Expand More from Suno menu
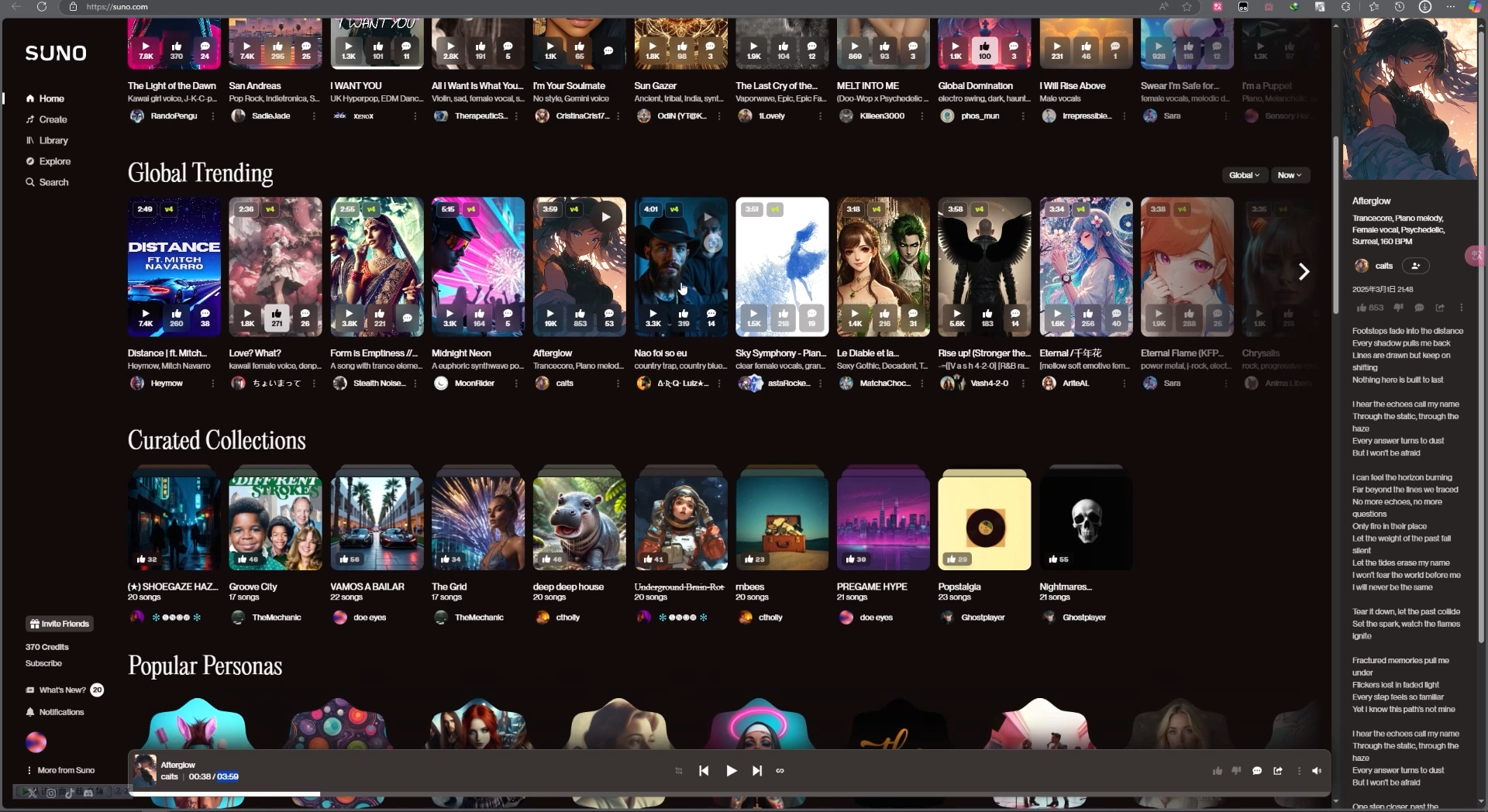The image size is (1488, 812). pos(60,770)
